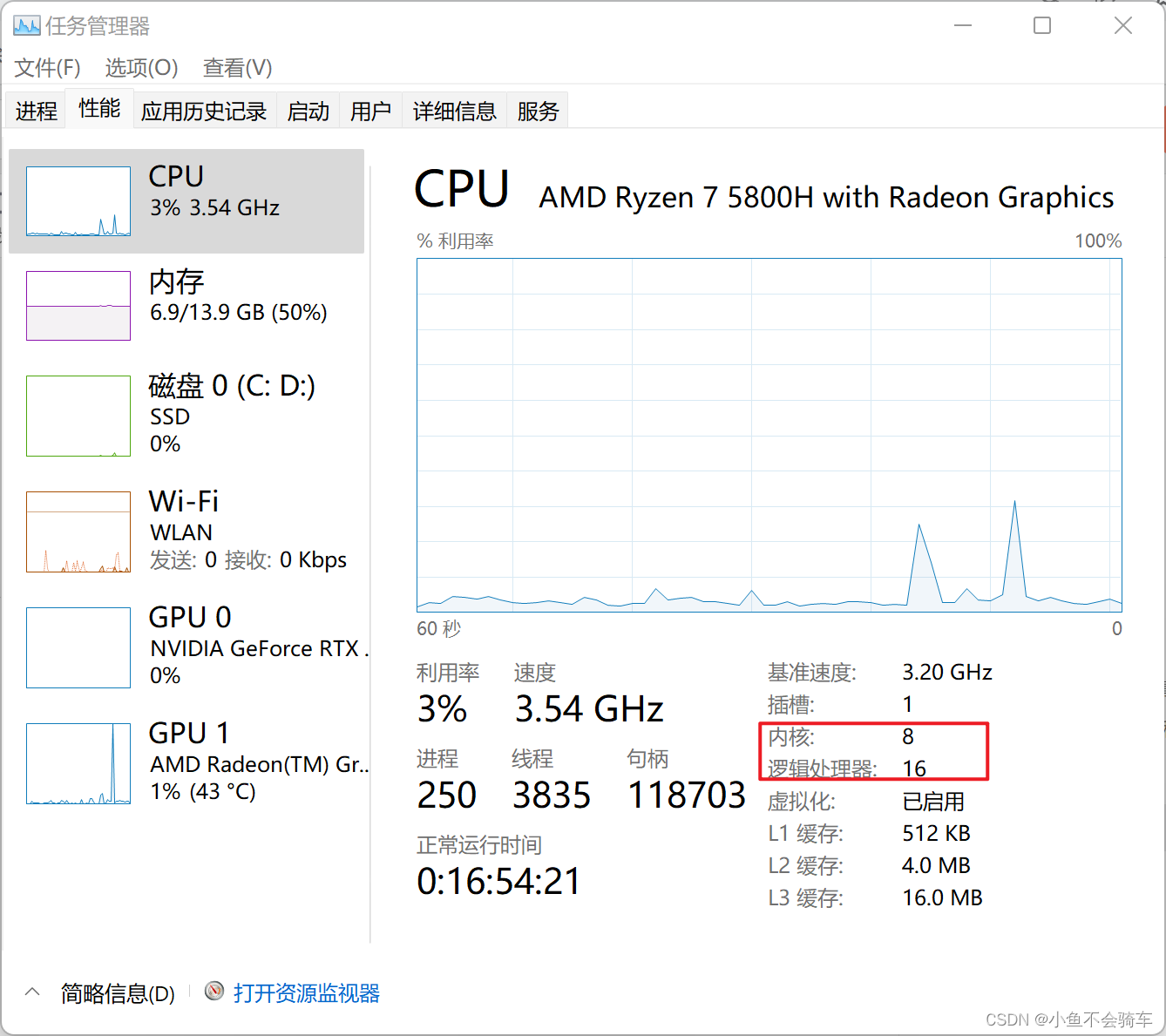Select the 磁盘 0 disk graph thumbnail
Image resolution: width=1166 pixels, height=1036 pixels.
78,416
